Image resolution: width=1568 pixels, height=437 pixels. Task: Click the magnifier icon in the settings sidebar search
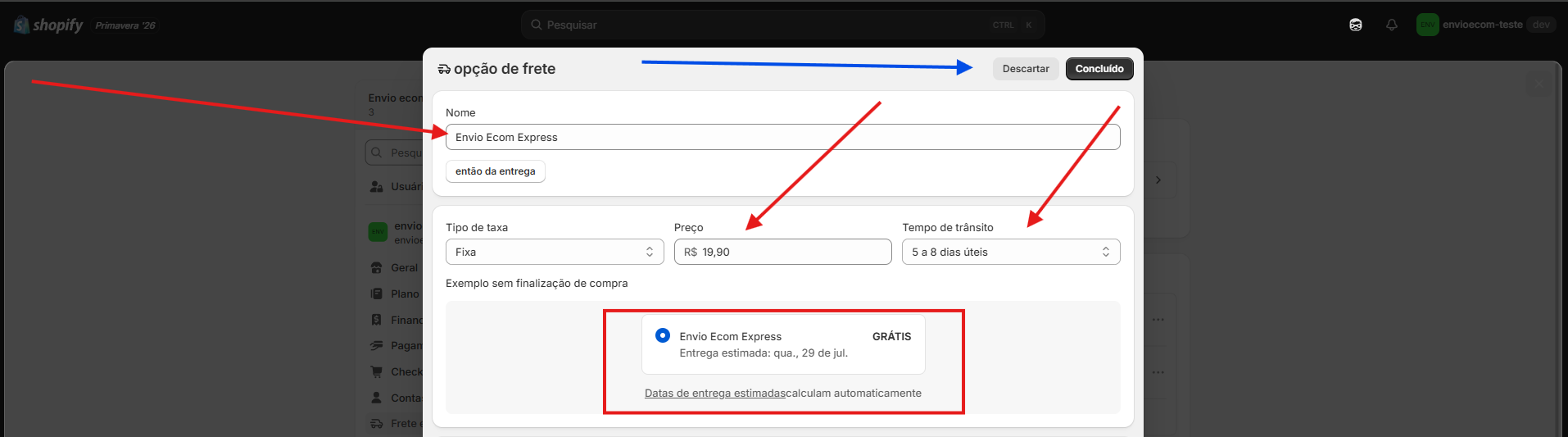376,152
